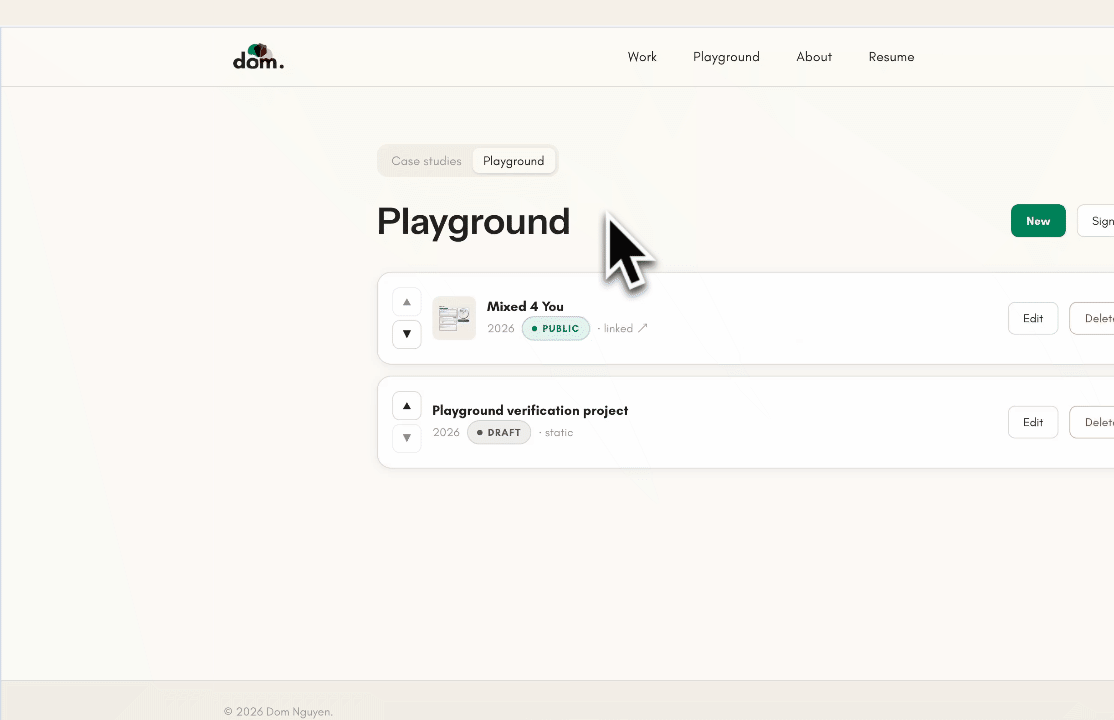Screen dimensions: 1114x720
Task: Move Mixed 4 You up
Action: click(406, 302)
